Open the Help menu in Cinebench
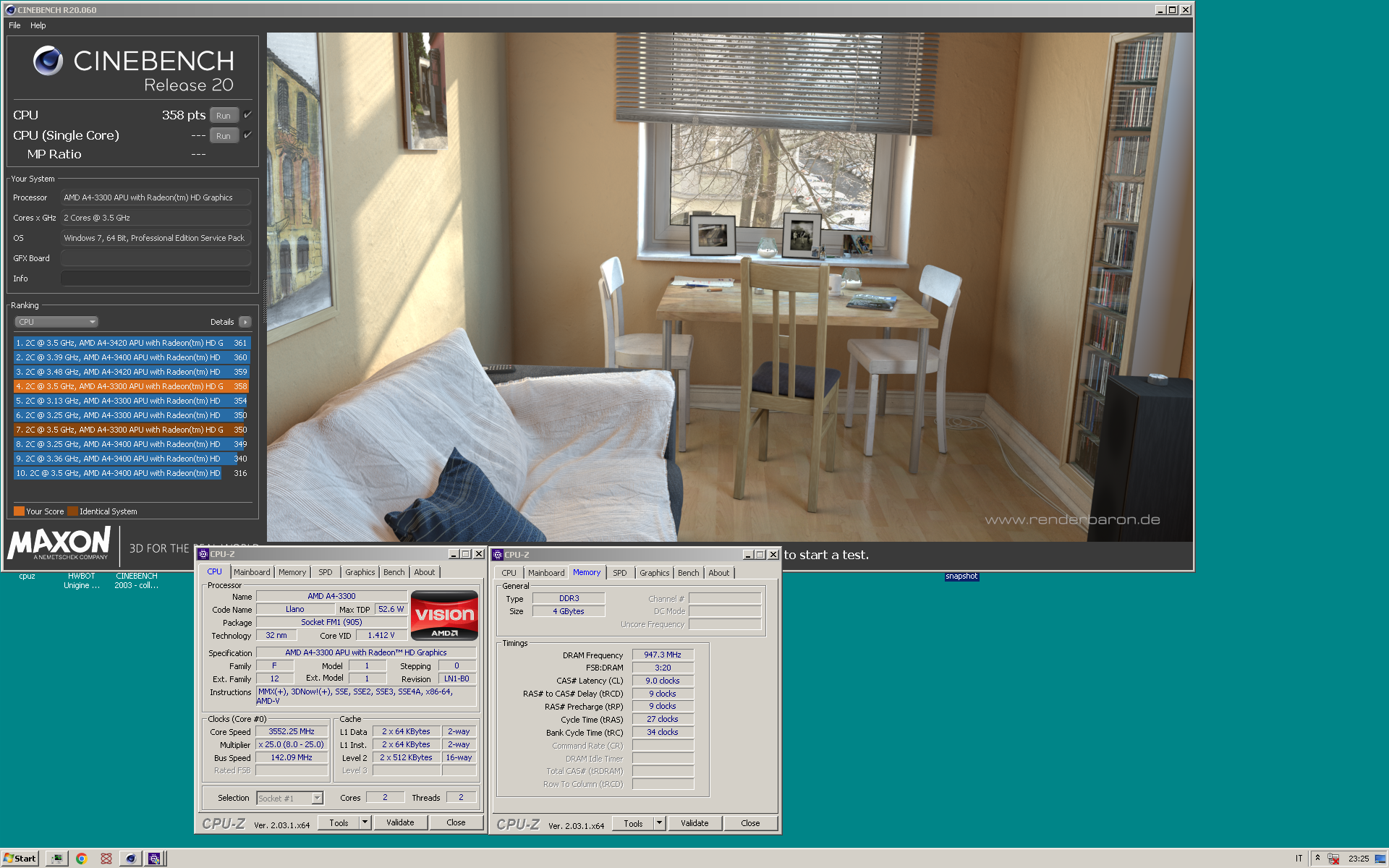 [x=38, y=25]
